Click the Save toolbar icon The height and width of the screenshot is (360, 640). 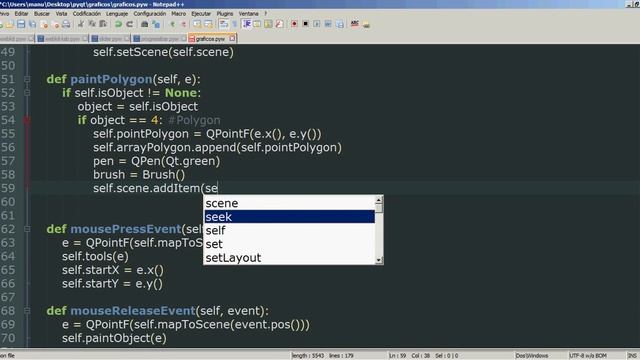(21, 24)
